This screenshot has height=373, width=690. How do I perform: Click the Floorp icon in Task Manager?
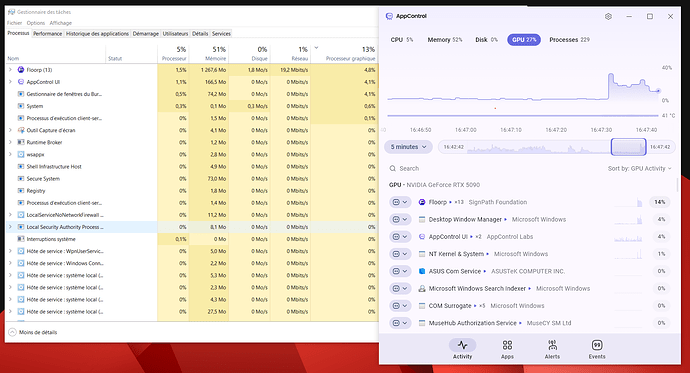click(x=21, y=69)
